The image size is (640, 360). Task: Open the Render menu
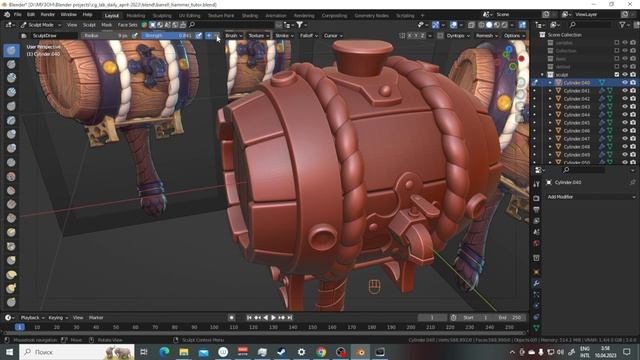(x=47, y=14)
